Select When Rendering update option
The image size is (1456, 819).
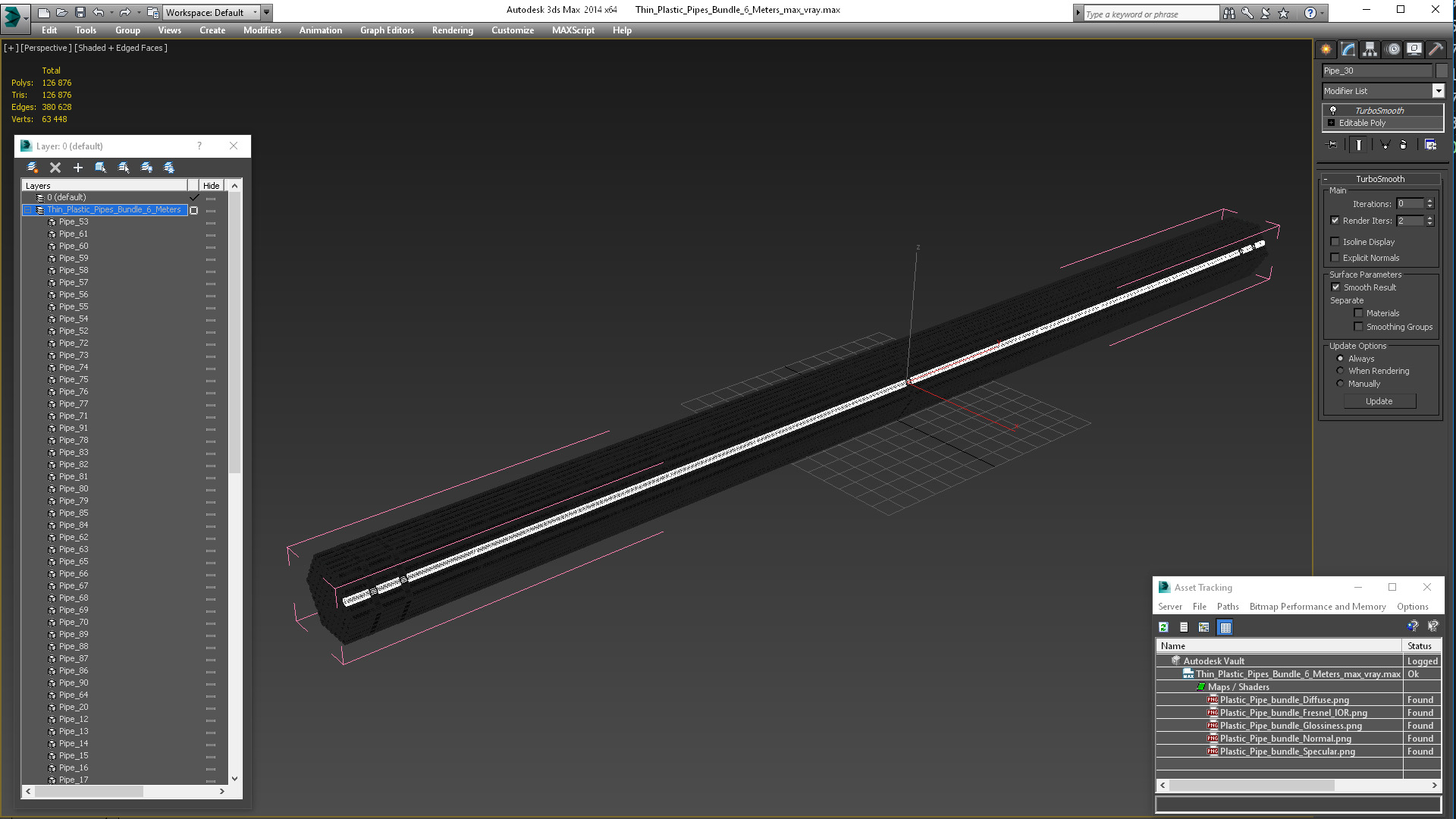point(1340,371)
